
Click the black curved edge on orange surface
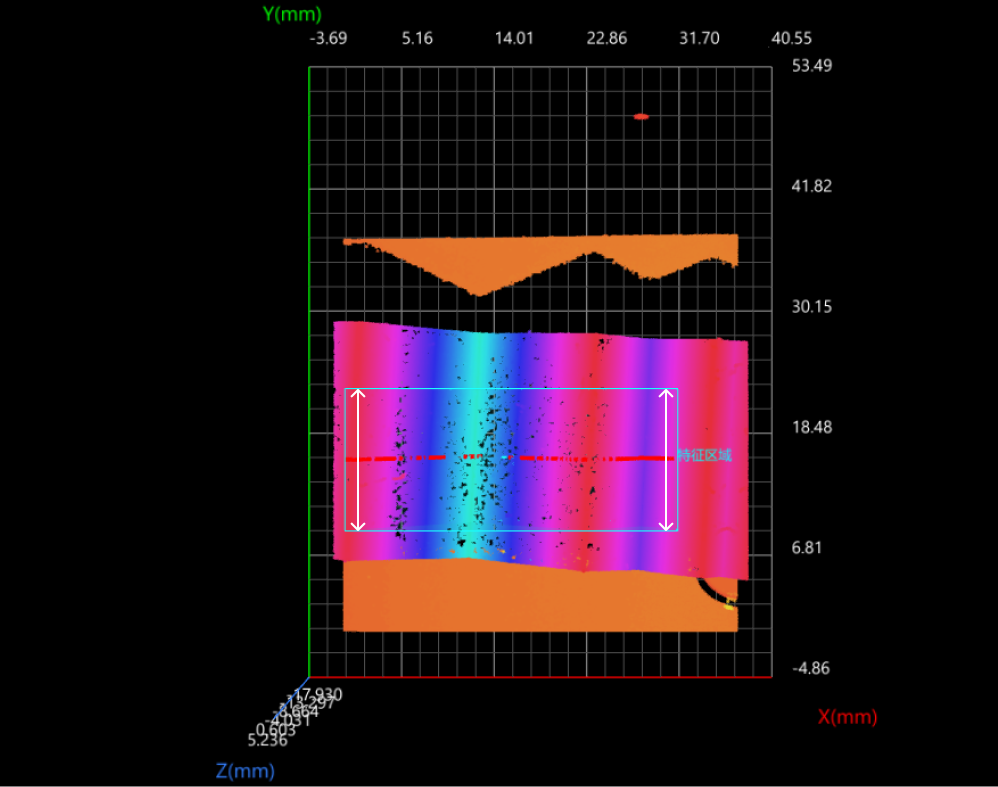point(714,592)
